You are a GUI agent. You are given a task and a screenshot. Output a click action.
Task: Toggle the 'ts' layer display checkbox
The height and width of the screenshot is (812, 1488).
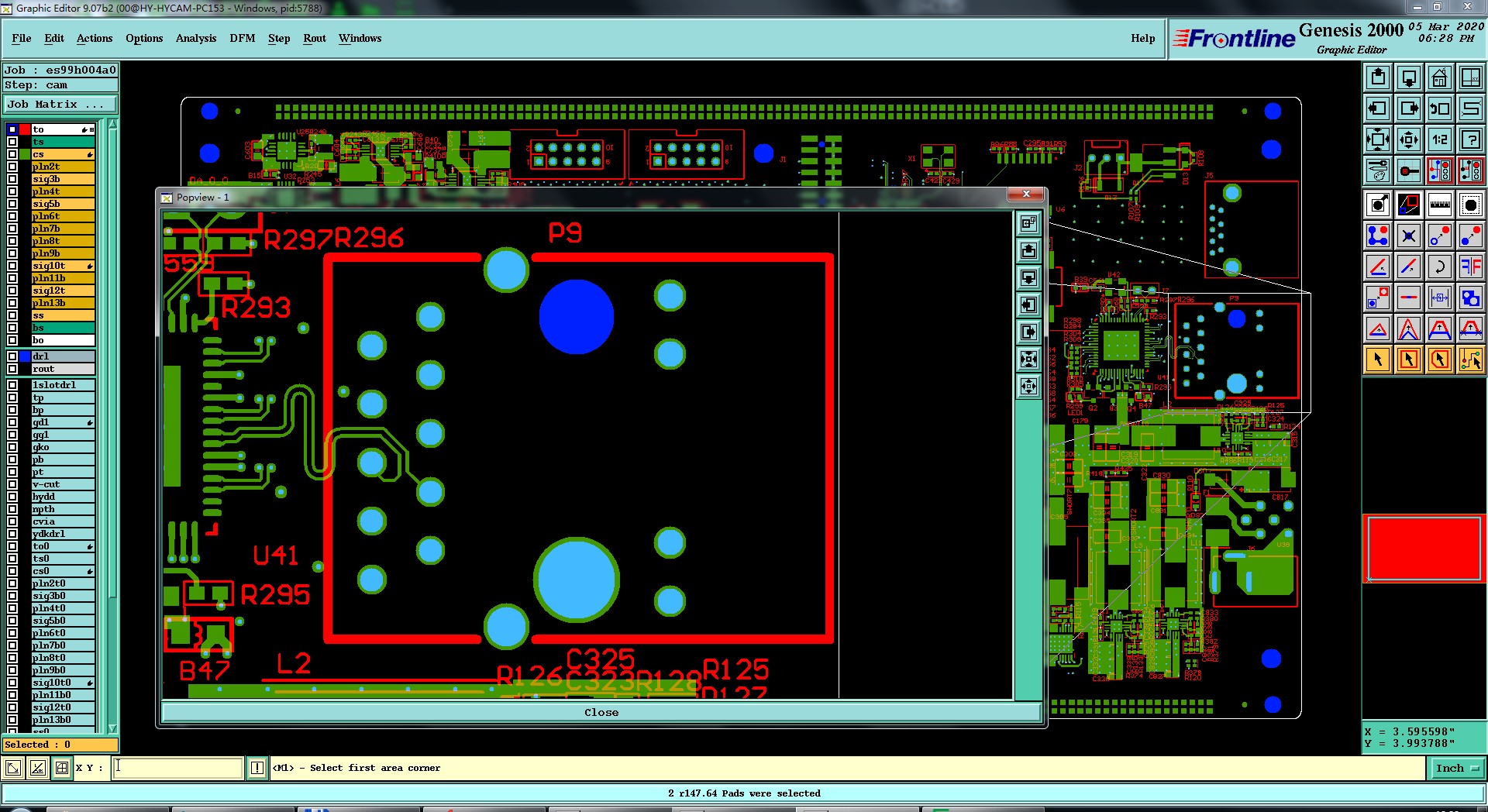(12, 142)
